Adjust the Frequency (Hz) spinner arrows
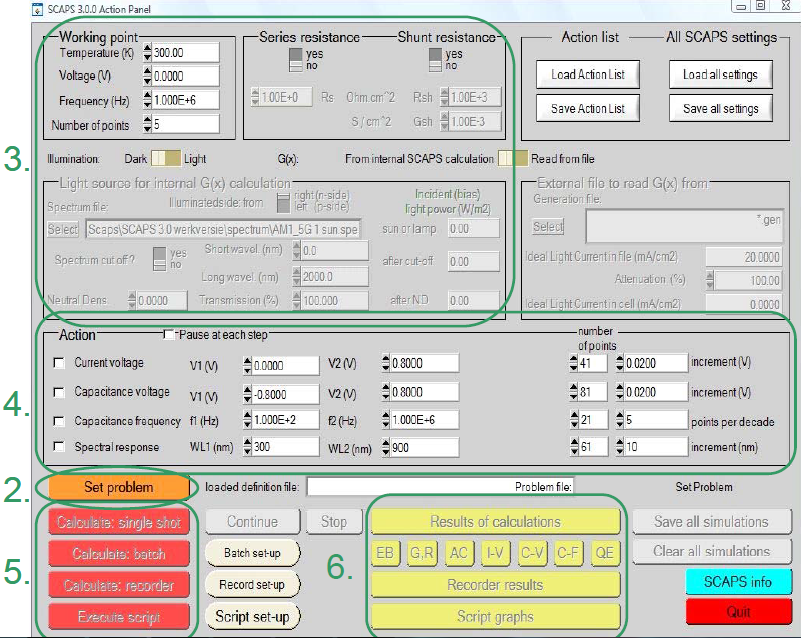This screenshot has height=638, width=801. coord(148,100)
